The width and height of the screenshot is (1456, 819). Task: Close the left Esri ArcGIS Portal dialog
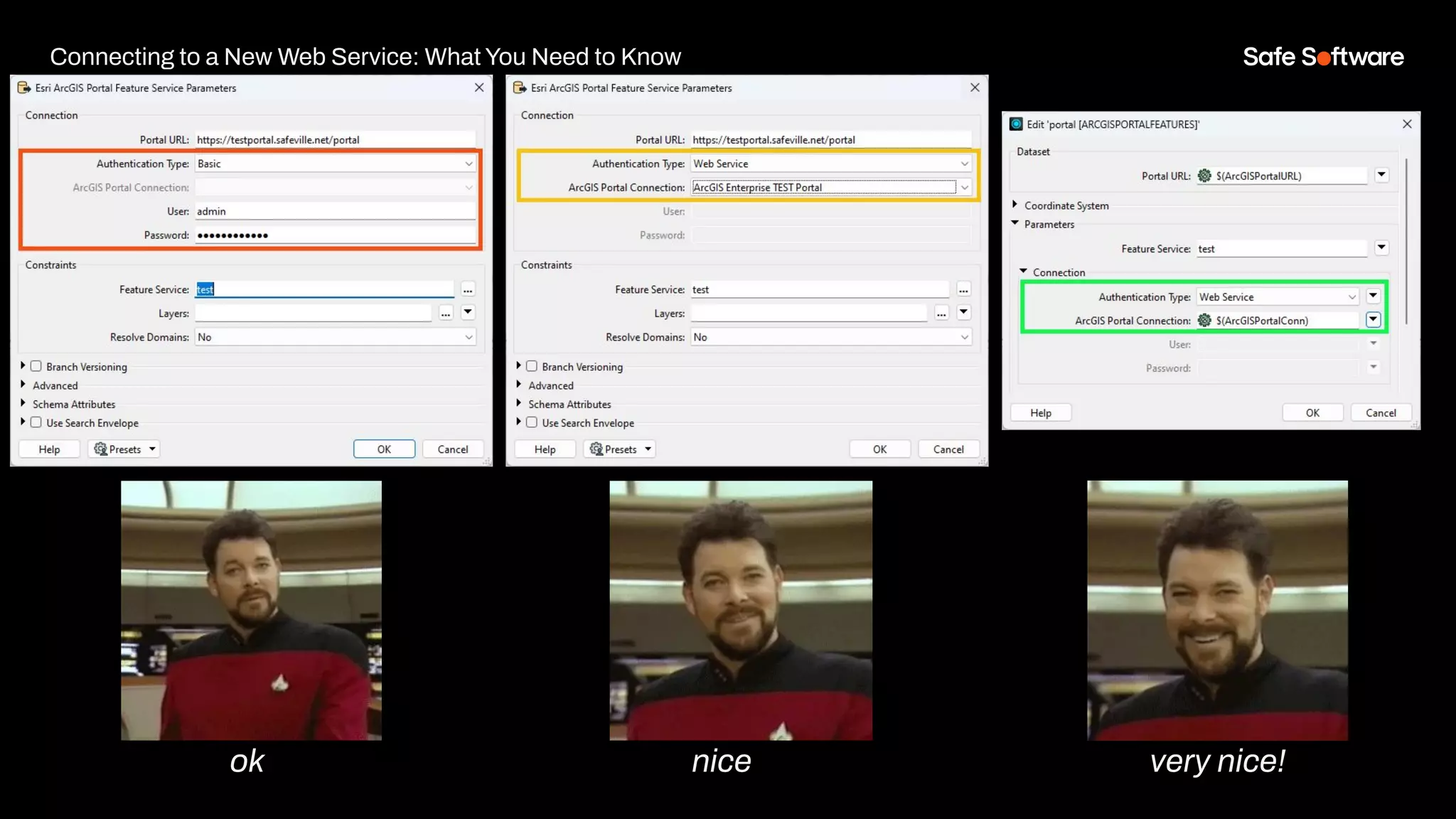pyautogui.click(x=479, y=87)
